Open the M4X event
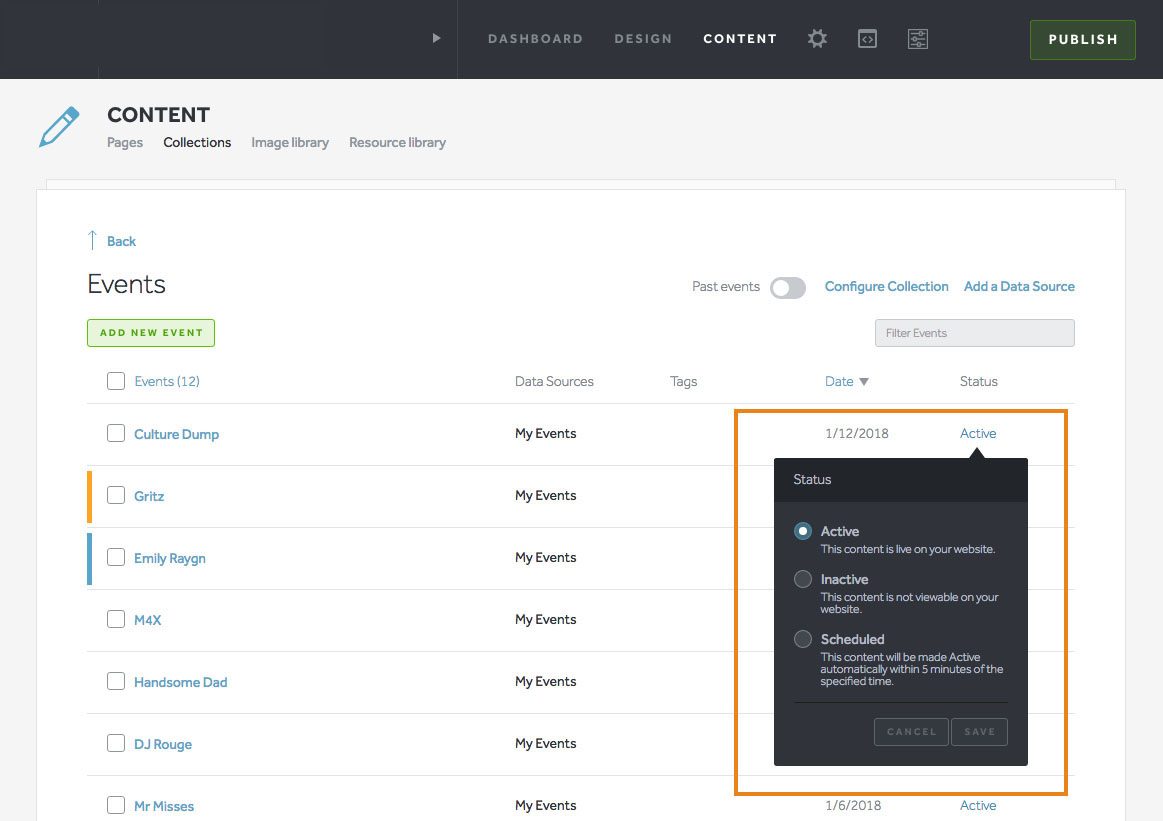This screenshot has height=821, width=1163. pos(148,620)
